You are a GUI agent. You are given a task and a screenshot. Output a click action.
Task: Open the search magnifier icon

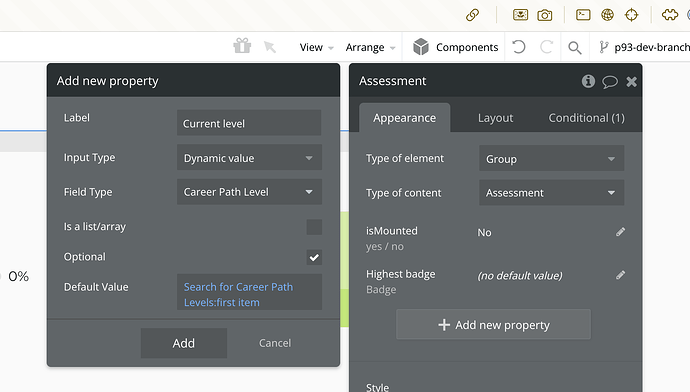pos(575,48)
